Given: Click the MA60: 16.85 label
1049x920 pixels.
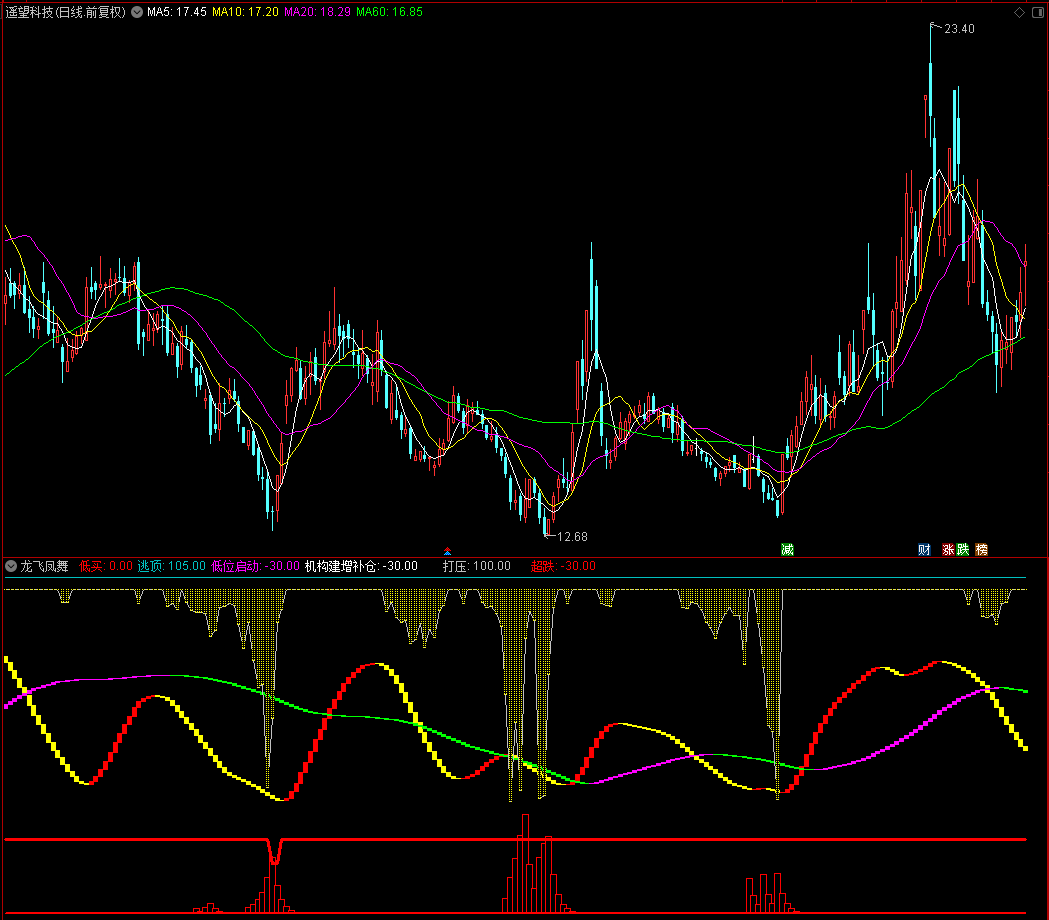Looking at the screenshot, I should (389, 12).
